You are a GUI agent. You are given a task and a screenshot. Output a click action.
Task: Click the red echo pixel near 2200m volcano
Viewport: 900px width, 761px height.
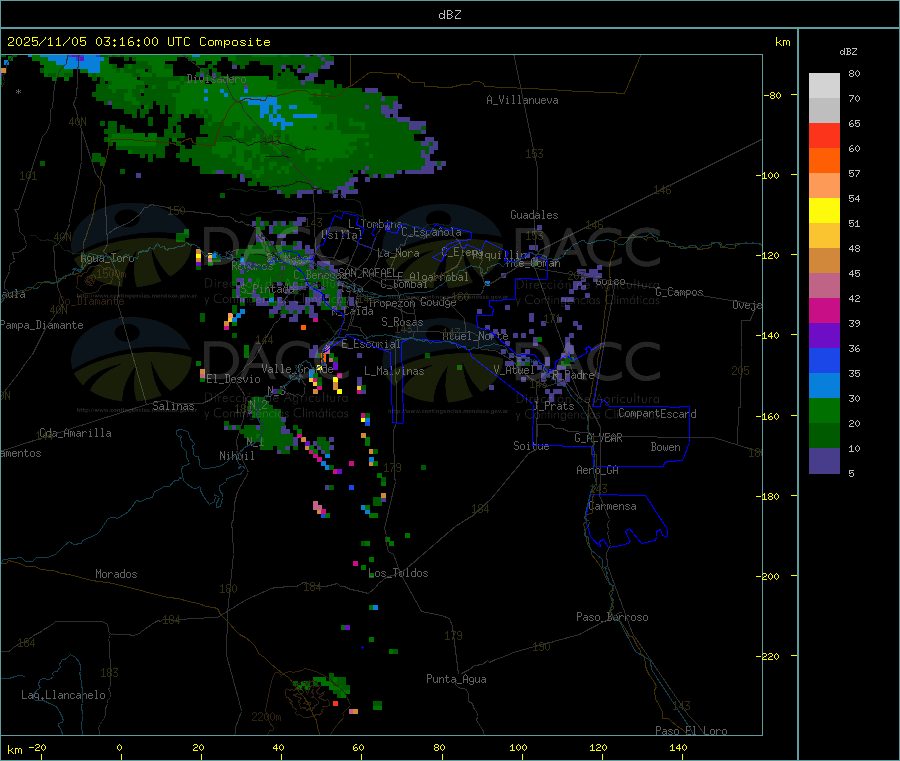tap(335, 703)
